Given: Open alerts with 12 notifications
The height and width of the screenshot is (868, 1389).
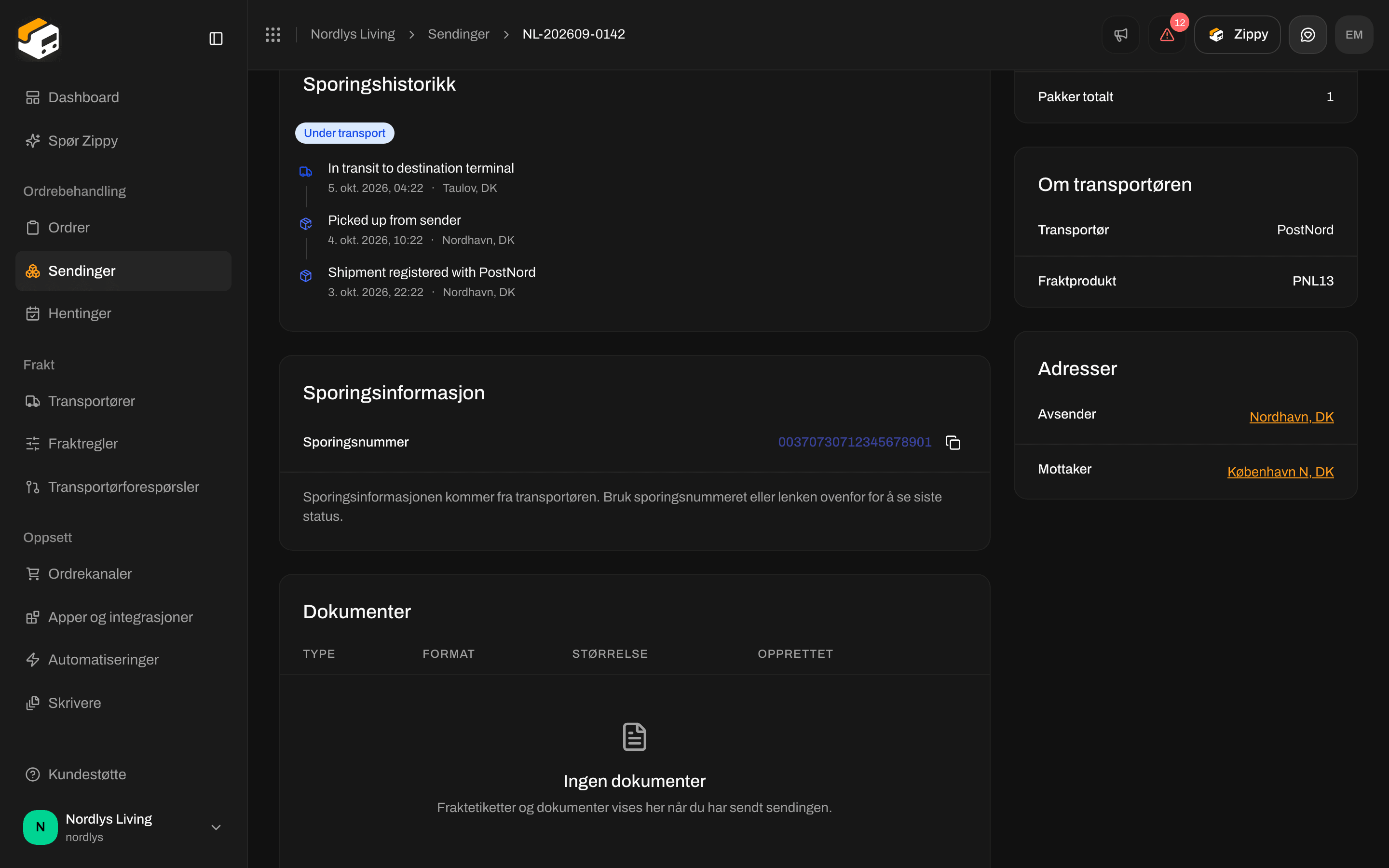Looking at the screenshot, I should tap(1167, 34).
